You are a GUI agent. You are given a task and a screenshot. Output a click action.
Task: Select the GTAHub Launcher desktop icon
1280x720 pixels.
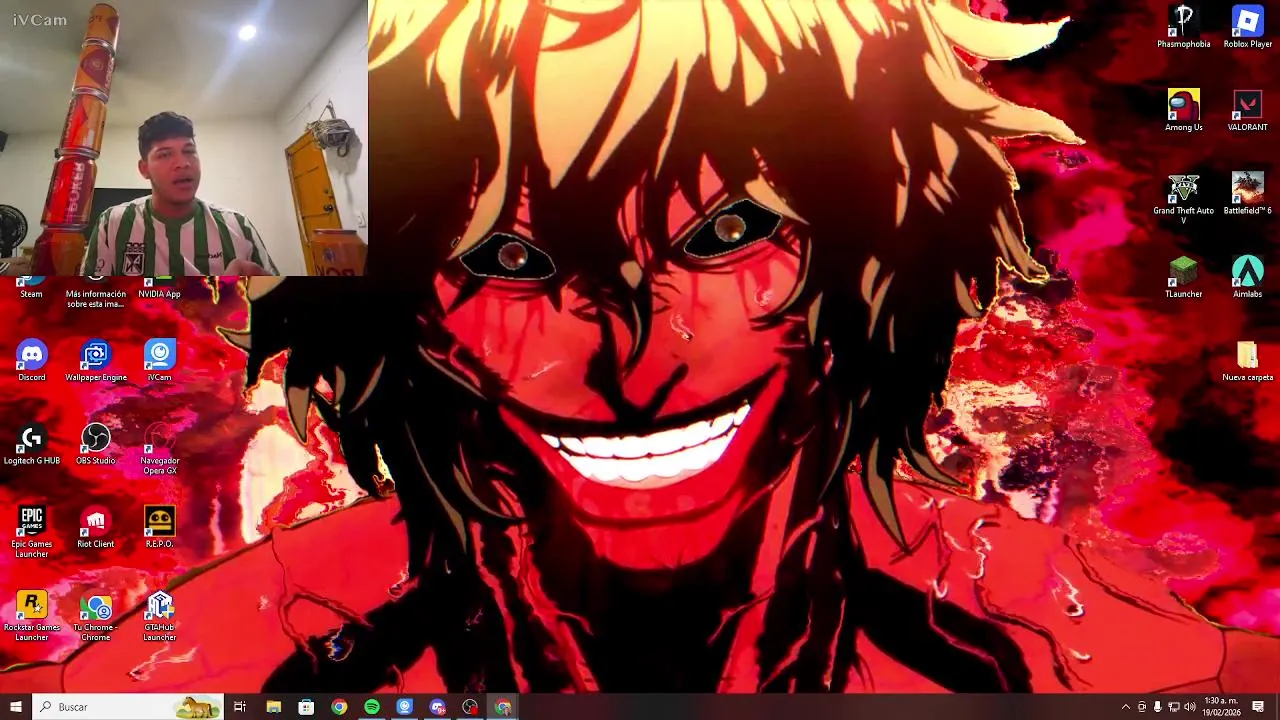159,615
